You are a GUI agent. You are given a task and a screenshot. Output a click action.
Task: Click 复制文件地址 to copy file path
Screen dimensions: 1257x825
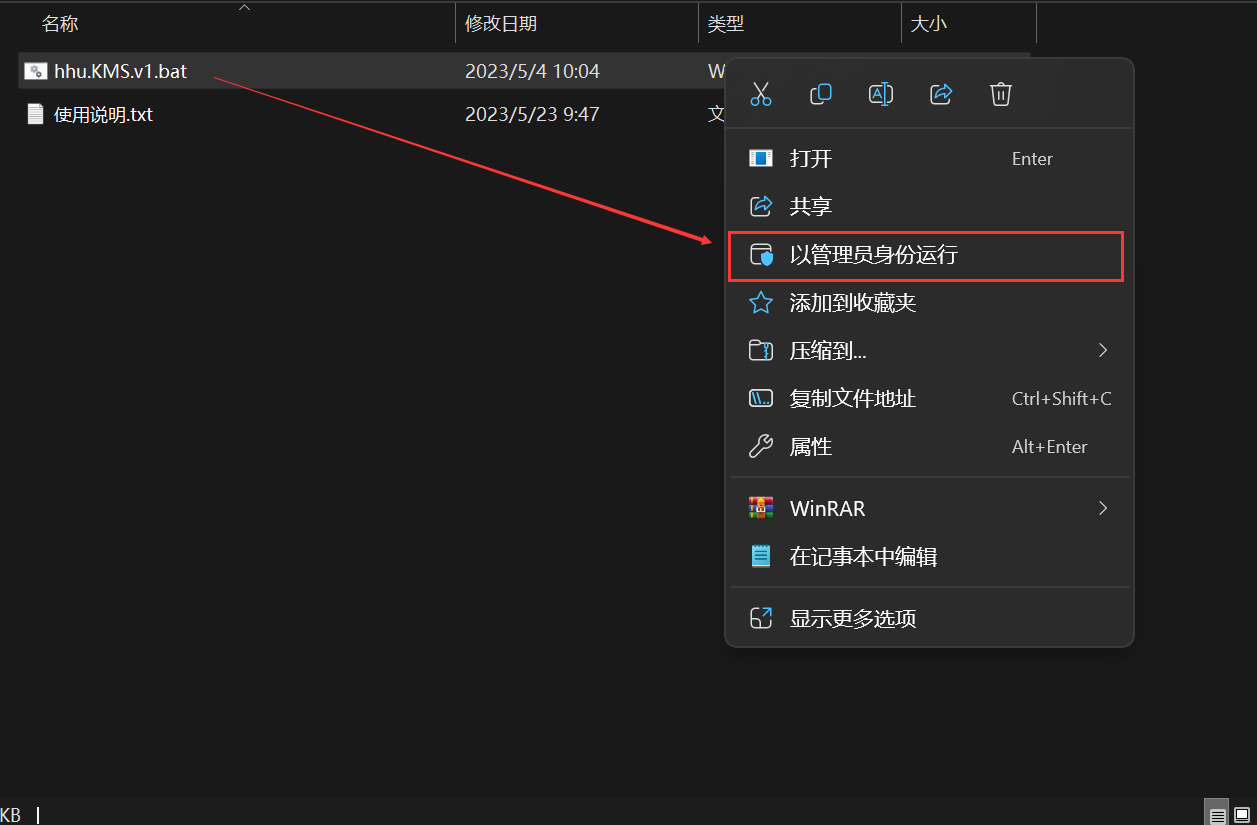(x=851, y=398)
